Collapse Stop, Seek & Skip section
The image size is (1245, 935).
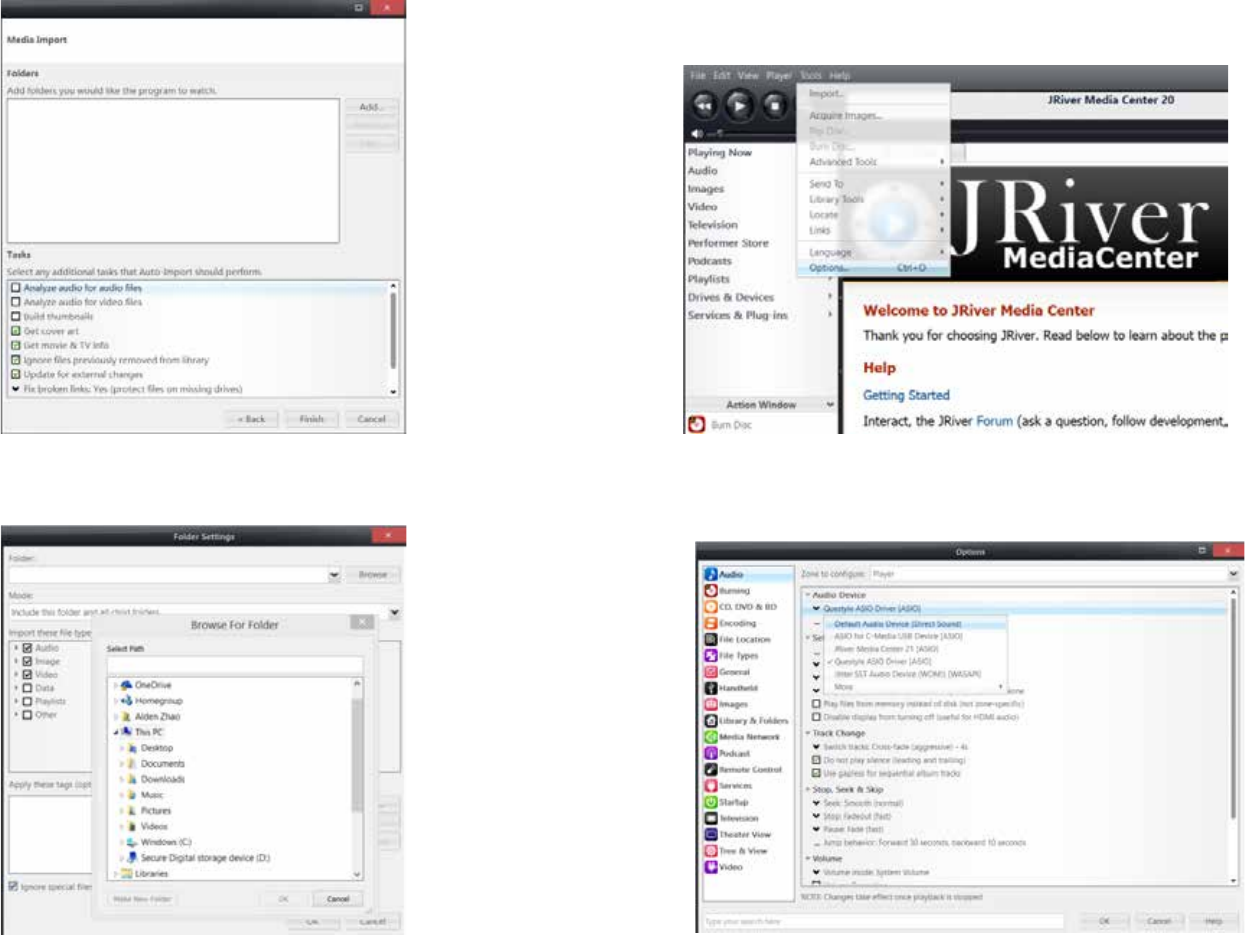click(x=806, y=789)
